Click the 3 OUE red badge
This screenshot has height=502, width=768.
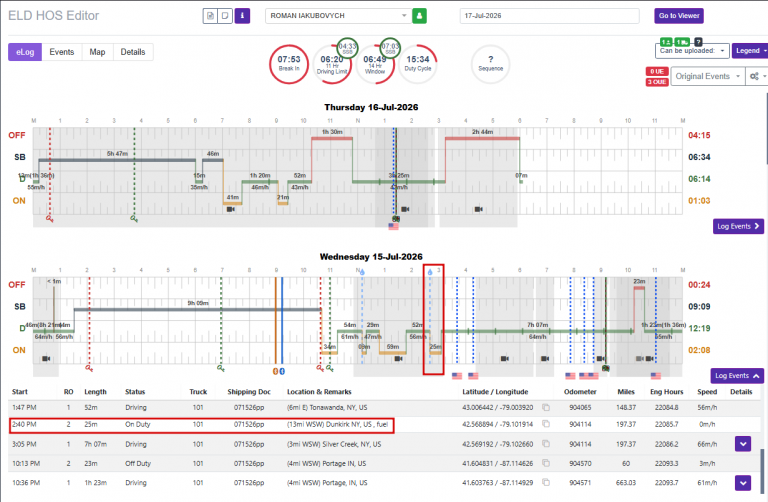click(x=657, y=82)
